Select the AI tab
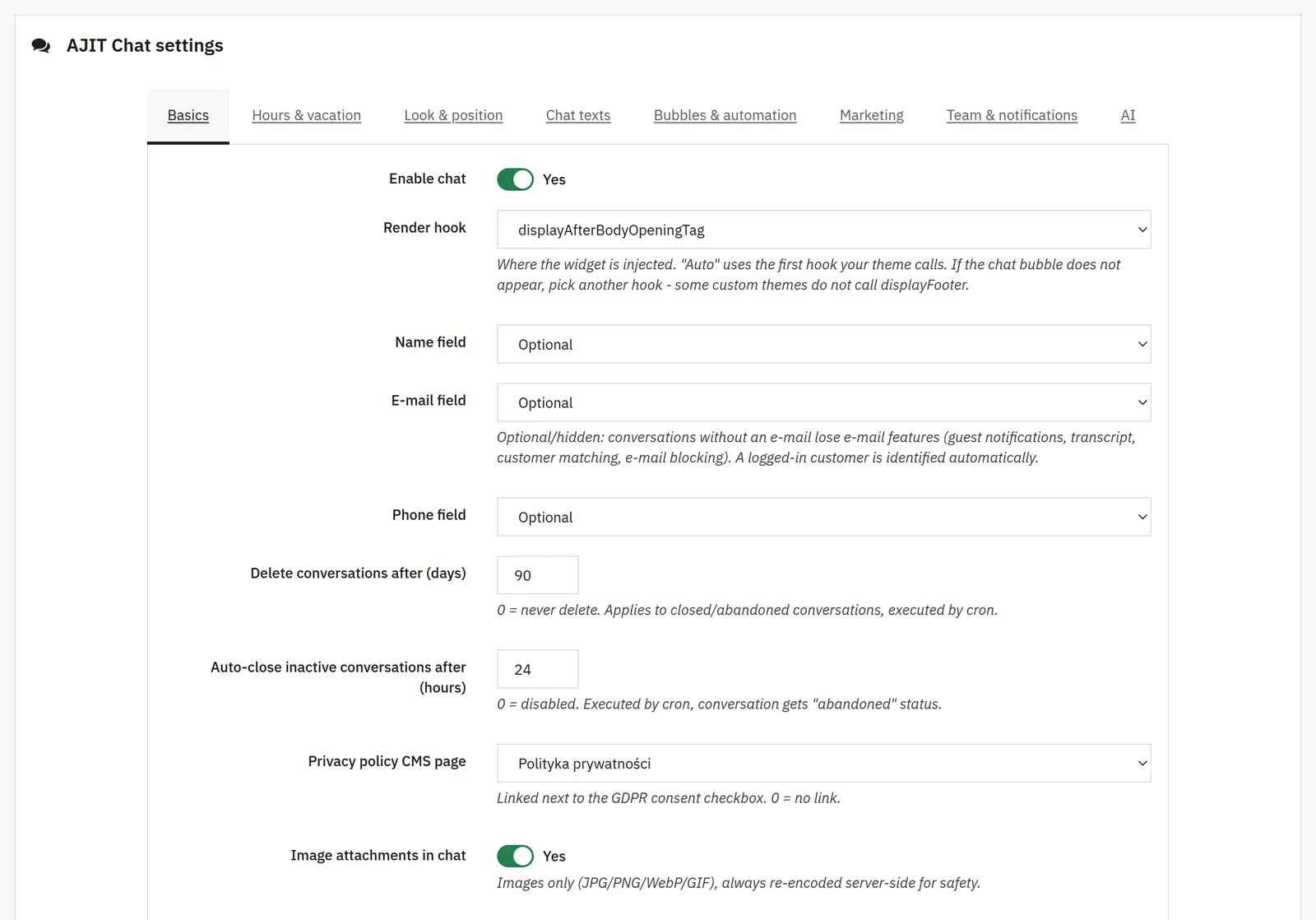The height and width of the screenshot is (920, 1316). 1128,115
